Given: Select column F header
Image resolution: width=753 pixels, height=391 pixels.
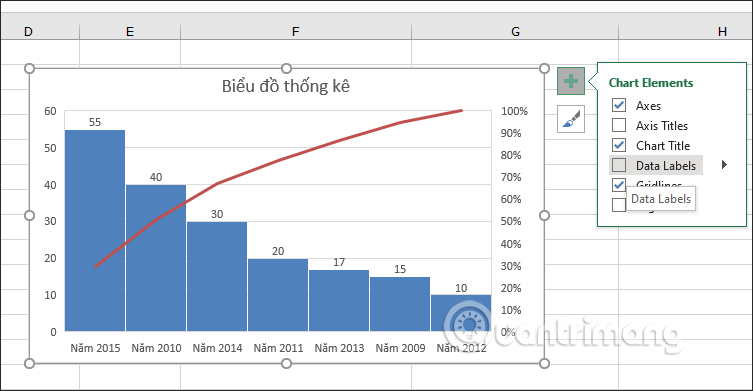Looking at the screenshot, I should point(295,32).
